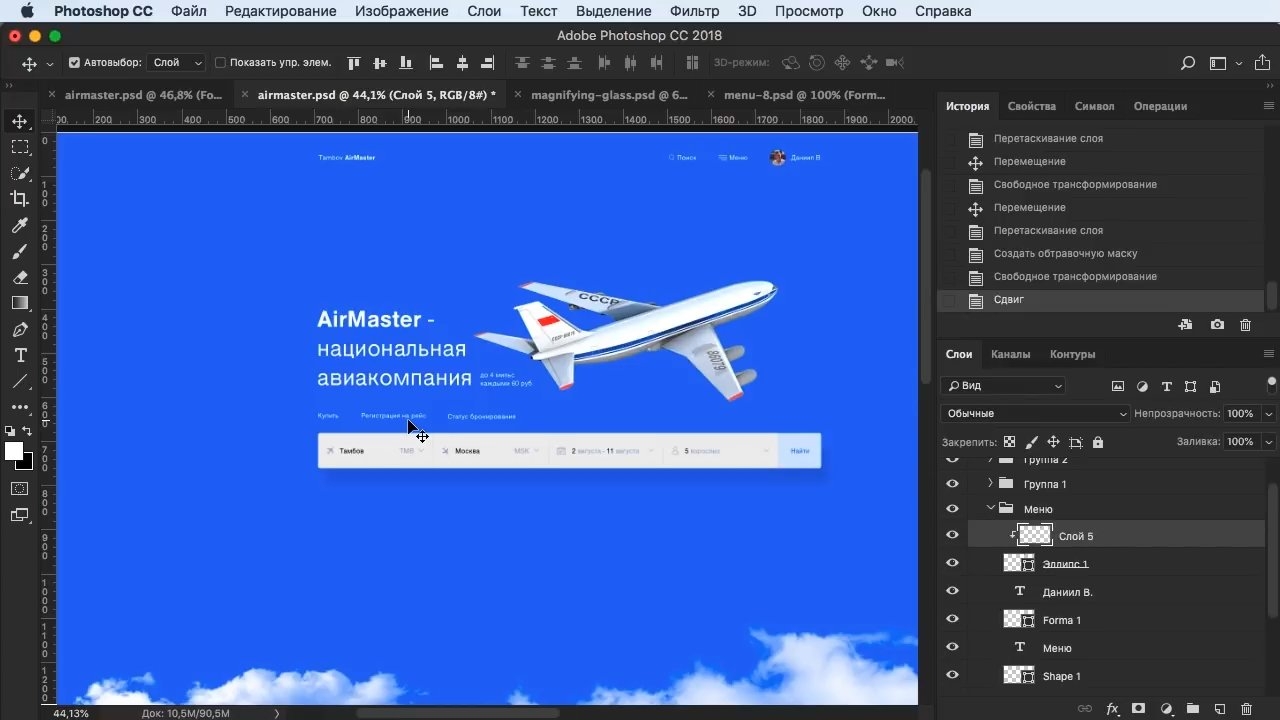The height and width of the screenshot is (720, 1280).
Task: Align top edges of layers
Action: click(353, 63)
